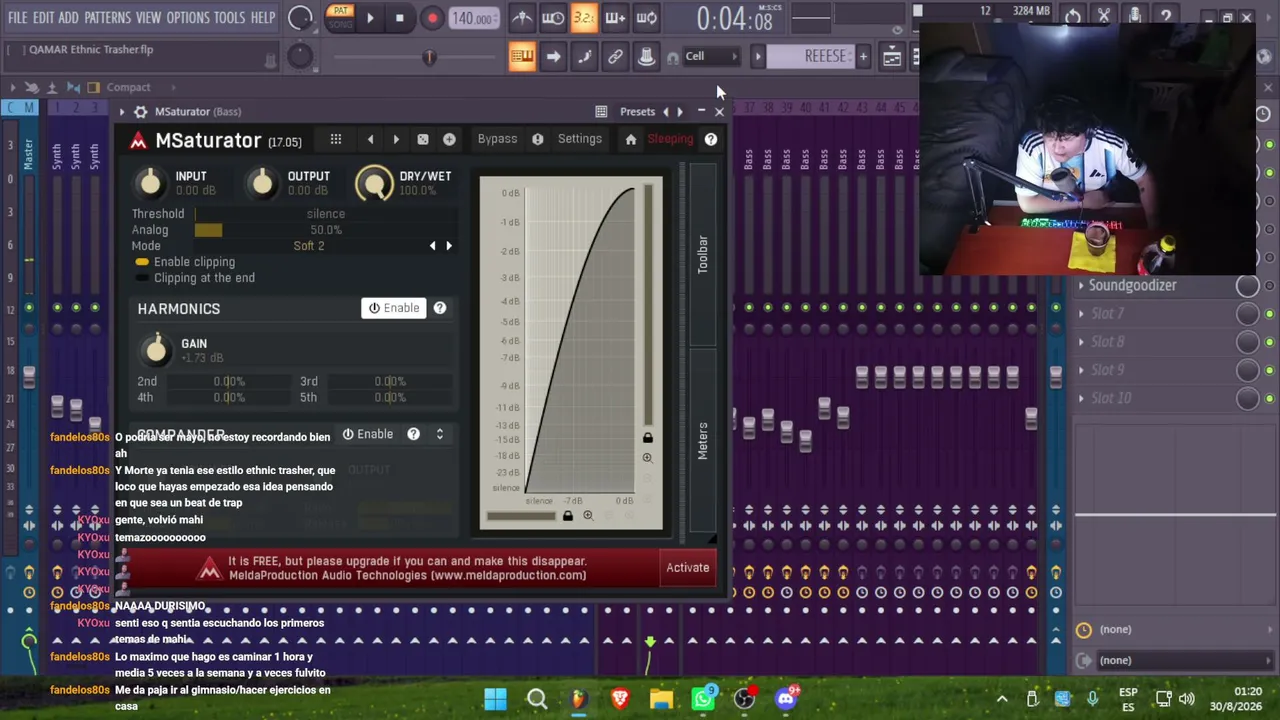
Task: Open the Compander section help icon
Action: click(x=413, y=434)
